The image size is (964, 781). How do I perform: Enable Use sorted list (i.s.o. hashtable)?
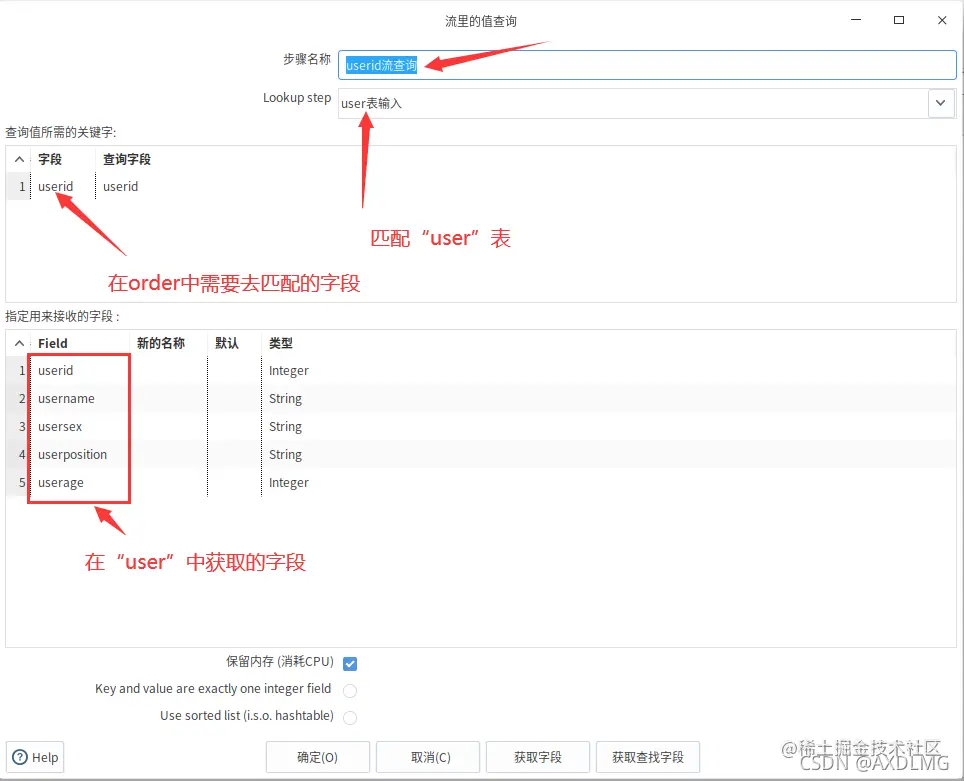[x=350, y=718]
